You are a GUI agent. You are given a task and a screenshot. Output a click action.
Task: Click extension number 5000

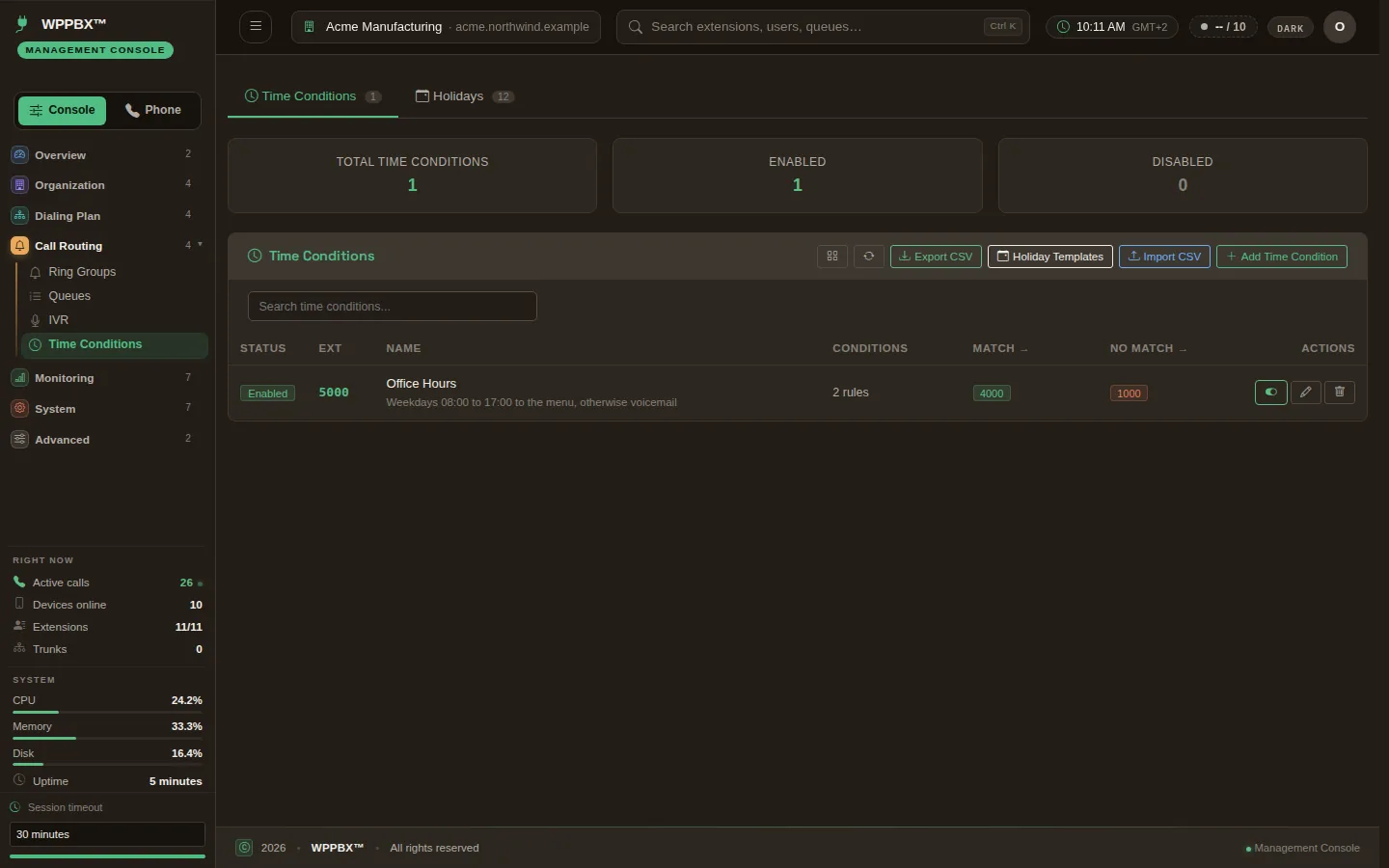[334, 393]
